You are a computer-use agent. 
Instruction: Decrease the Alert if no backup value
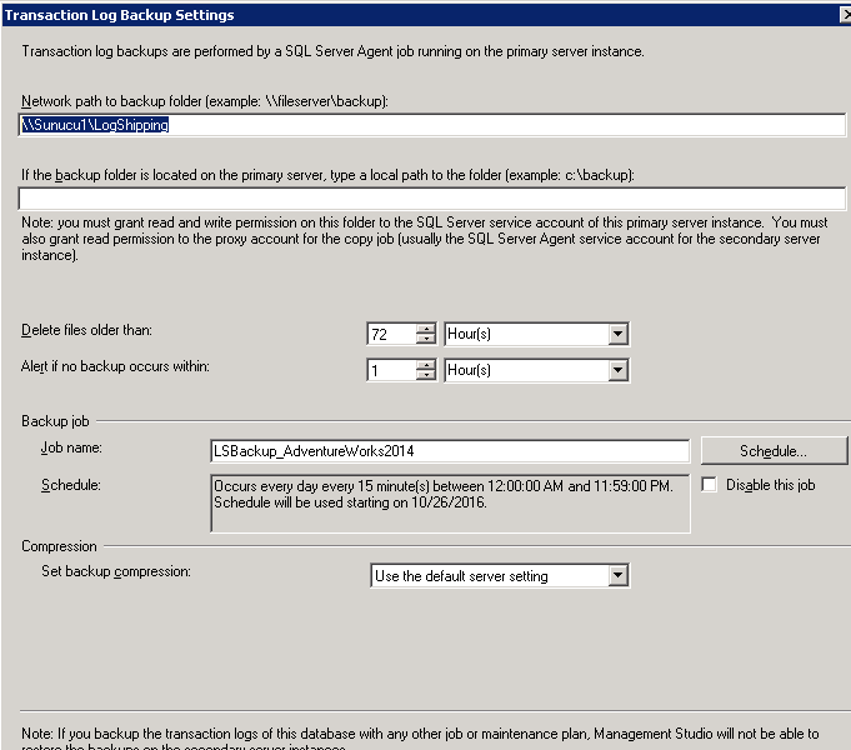(x=427, y=376)
